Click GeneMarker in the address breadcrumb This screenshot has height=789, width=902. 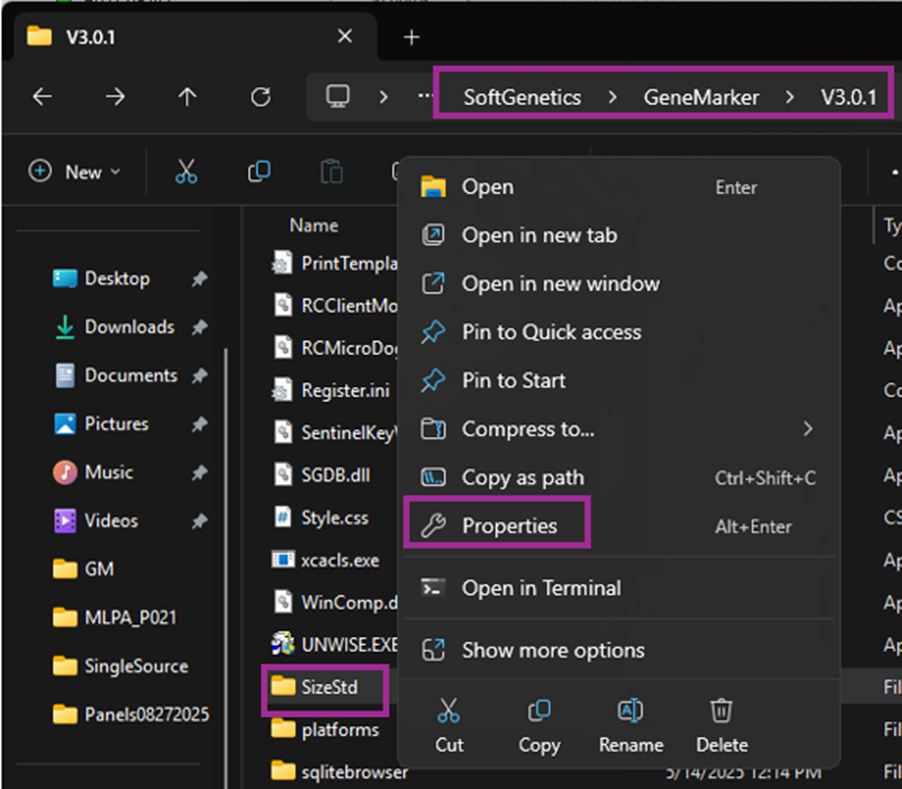tap(700, 97)
